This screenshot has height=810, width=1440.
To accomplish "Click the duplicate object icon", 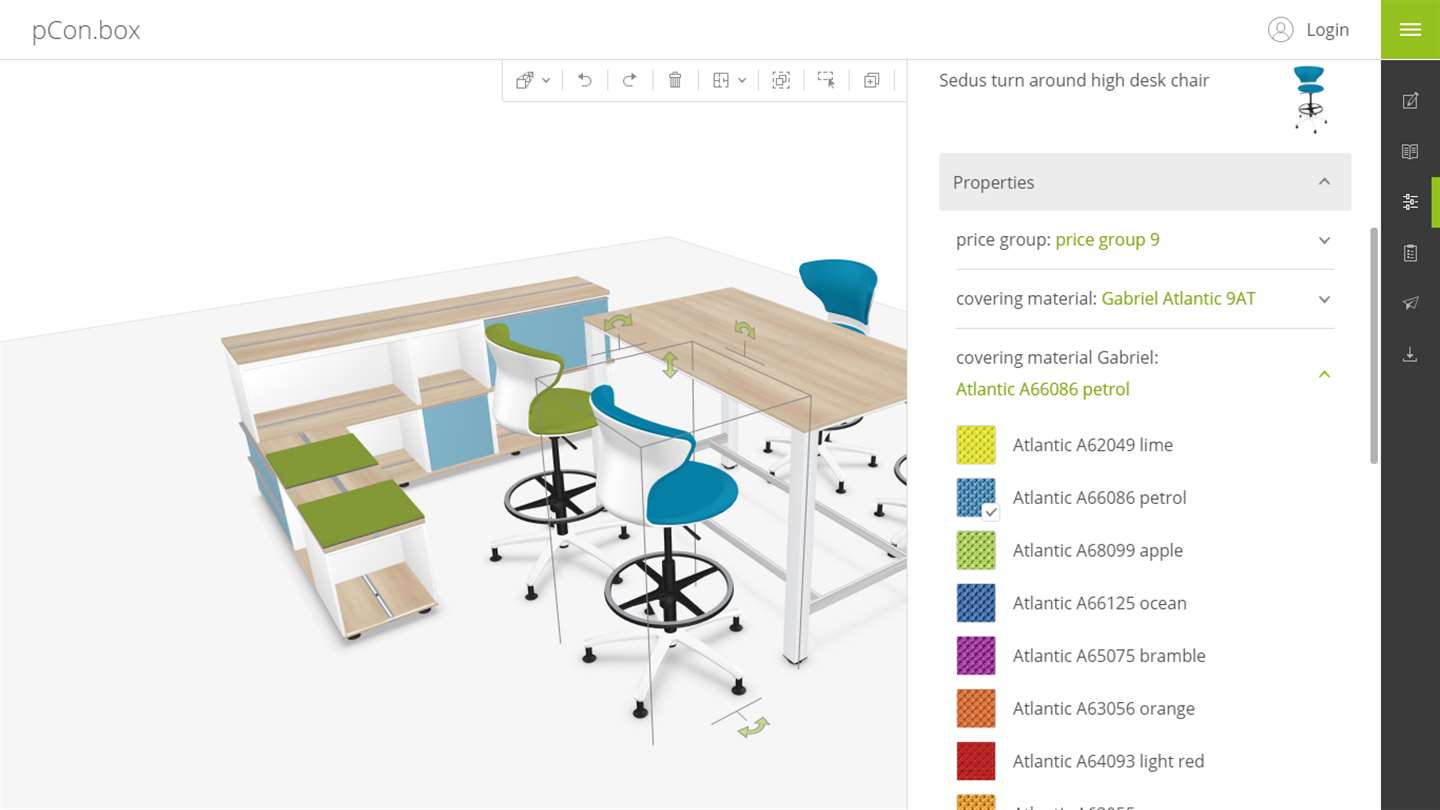I will tap(872, 80).
